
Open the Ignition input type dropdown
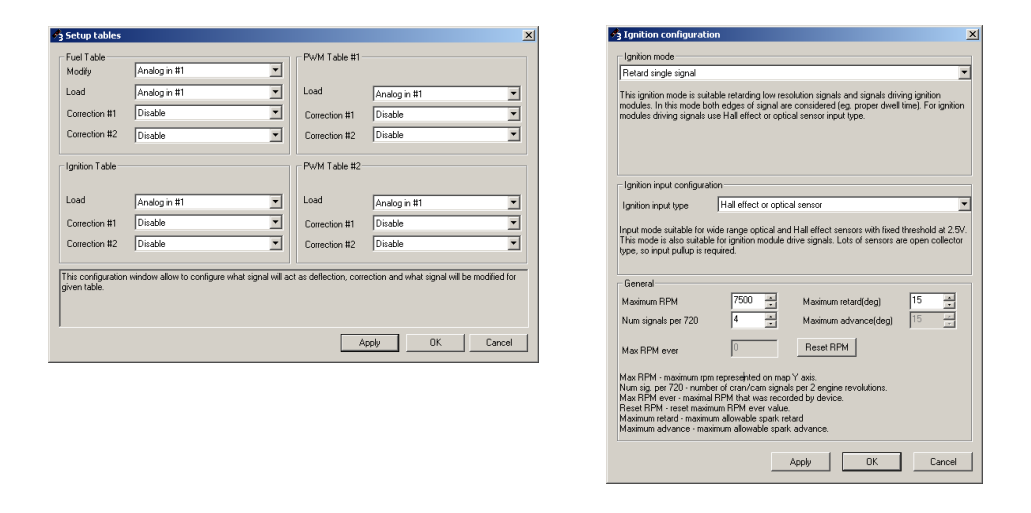[x=963, y=205]
